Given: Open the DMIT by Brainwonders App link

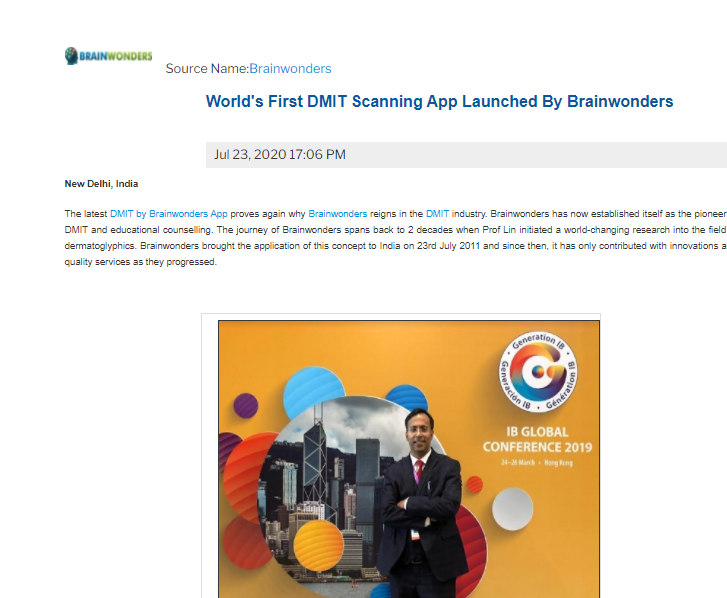Looking at the screenshot, I should point(169,214).
